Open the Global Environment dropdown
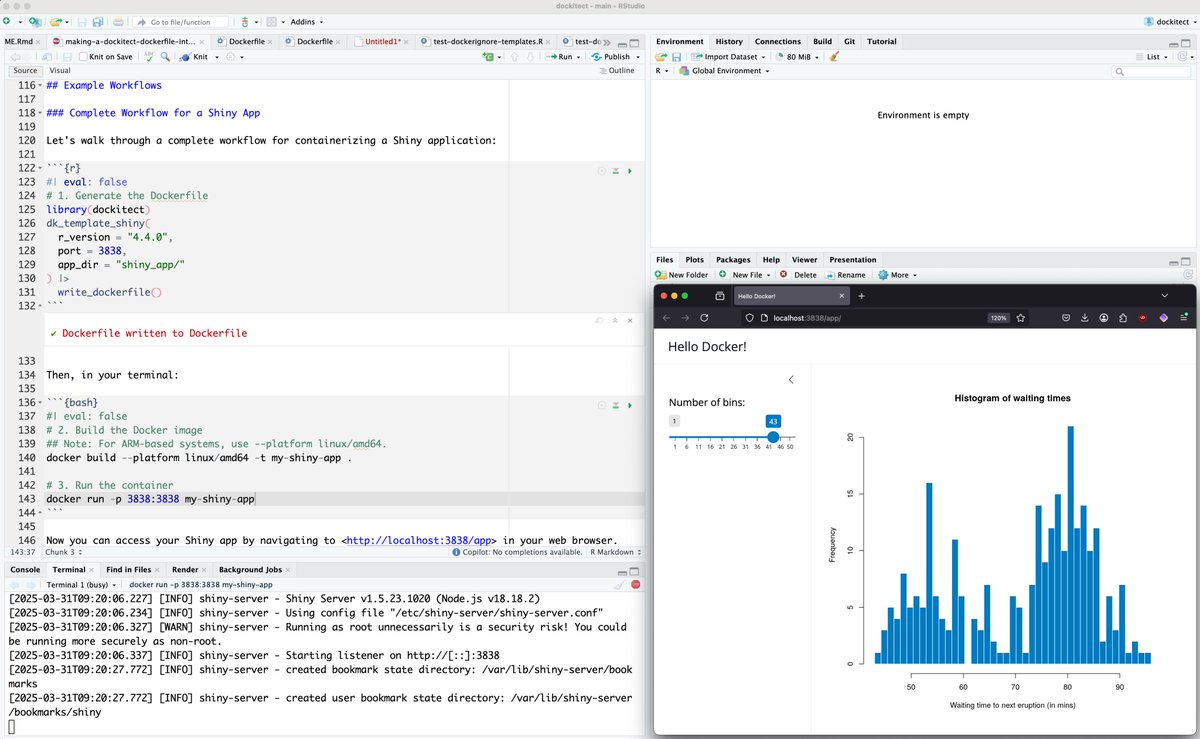 [725, 71]
